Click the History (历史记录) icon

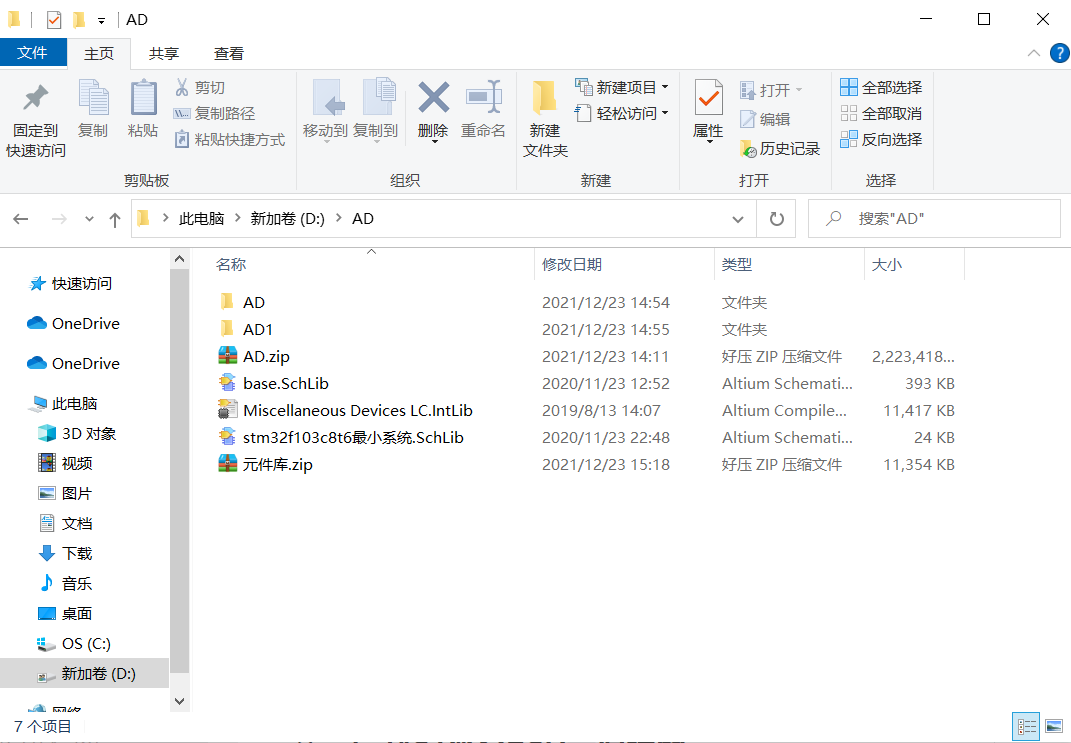(x=749, y=149)
